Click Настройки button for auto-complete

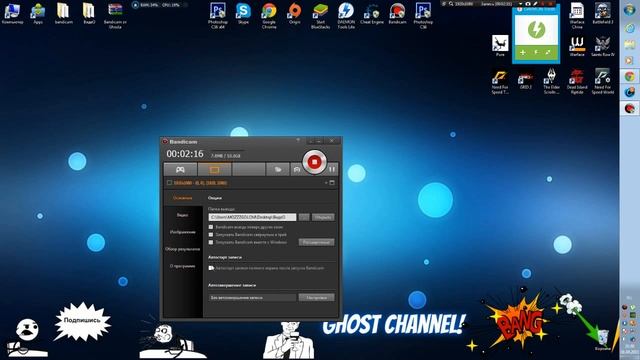point(316,298)
